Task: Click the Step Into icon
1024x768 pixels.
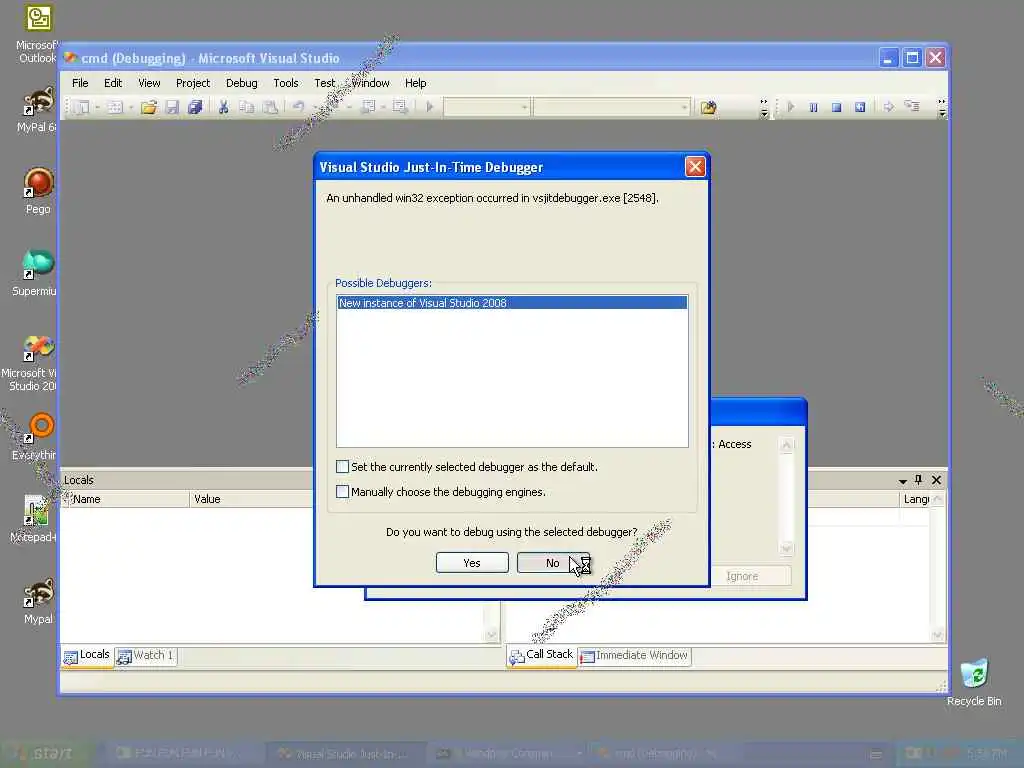Action: click(912, 107)
